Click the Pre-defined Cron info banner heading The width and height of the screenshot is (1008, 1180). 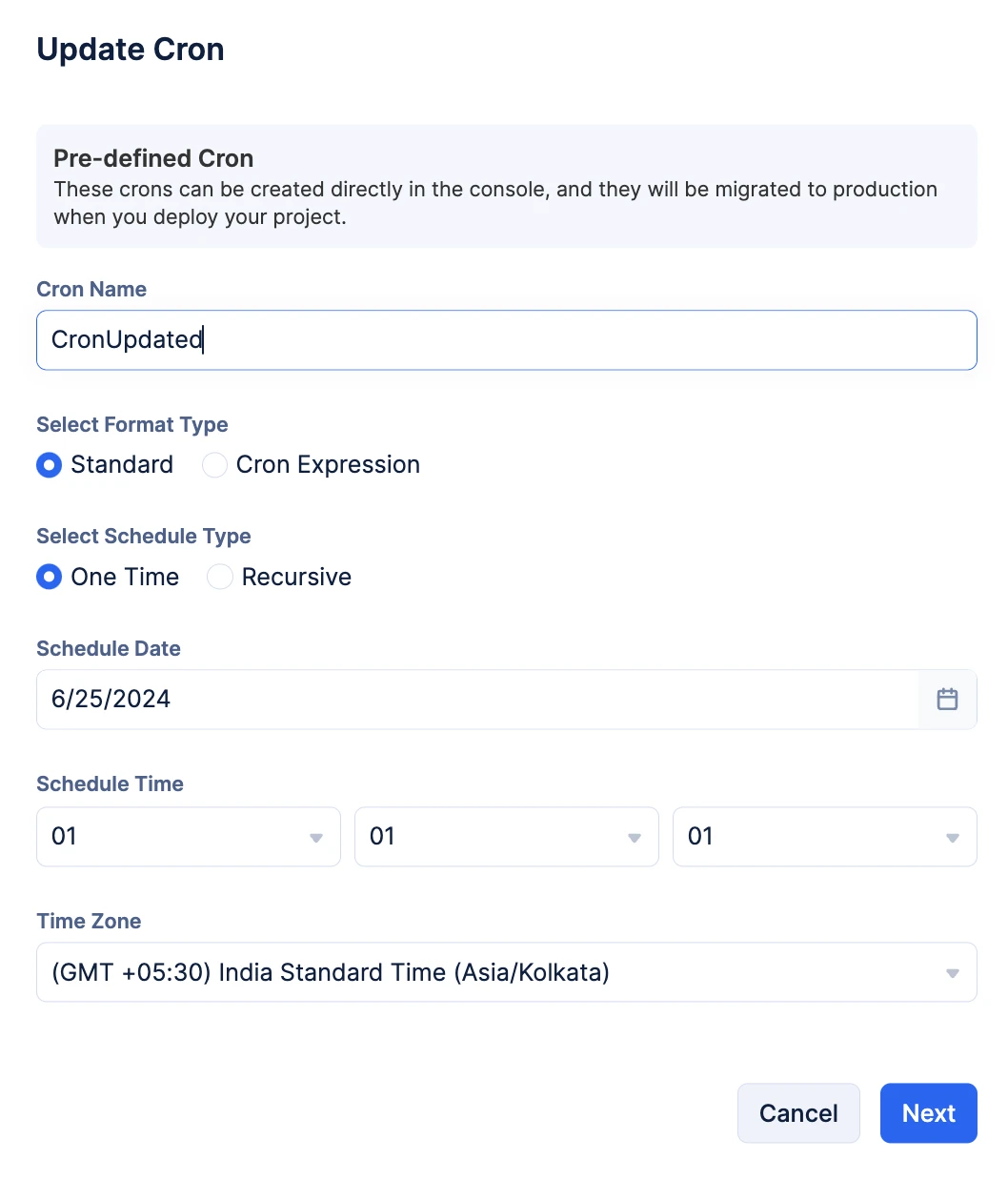pyautogui.click(x=153, y=158)
